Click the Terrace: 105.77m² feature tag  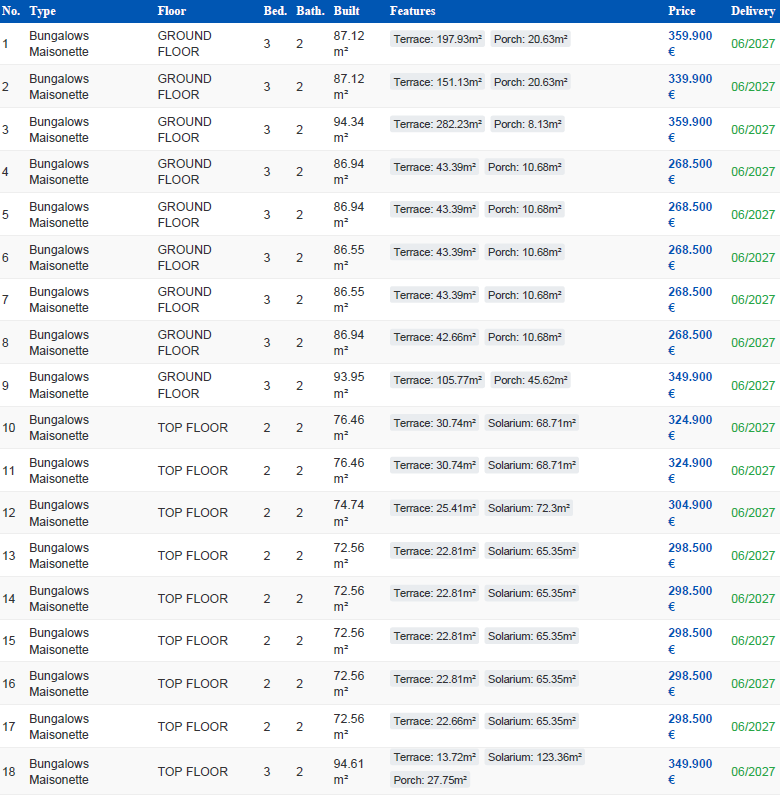pos(438,381)
